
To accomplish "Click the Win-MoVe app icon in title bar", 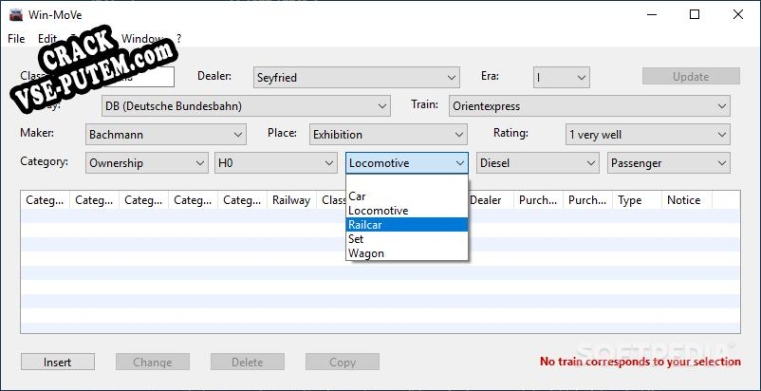I will tap(16, 15).
